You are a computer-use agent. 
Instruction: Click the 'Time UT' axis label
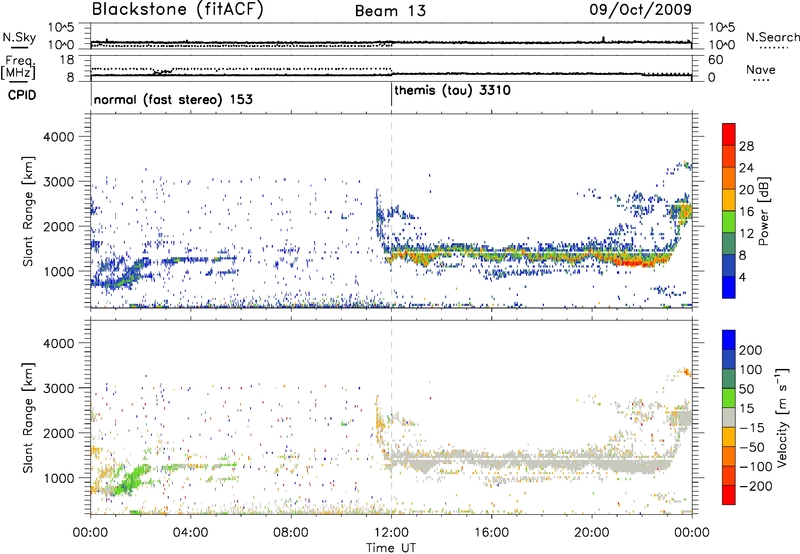point(391,548)
